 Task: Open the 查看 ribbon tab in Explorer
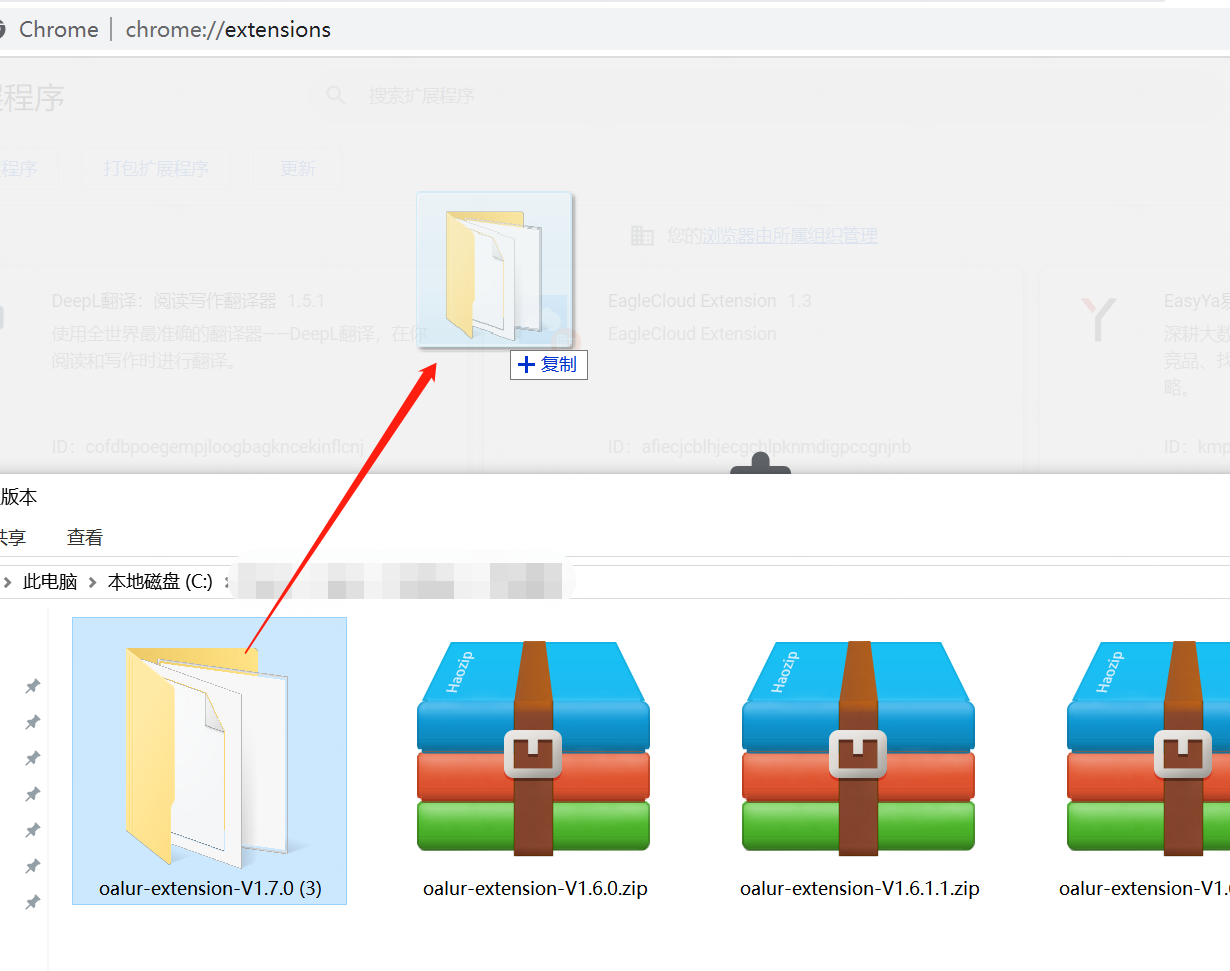tap(85, 538)
